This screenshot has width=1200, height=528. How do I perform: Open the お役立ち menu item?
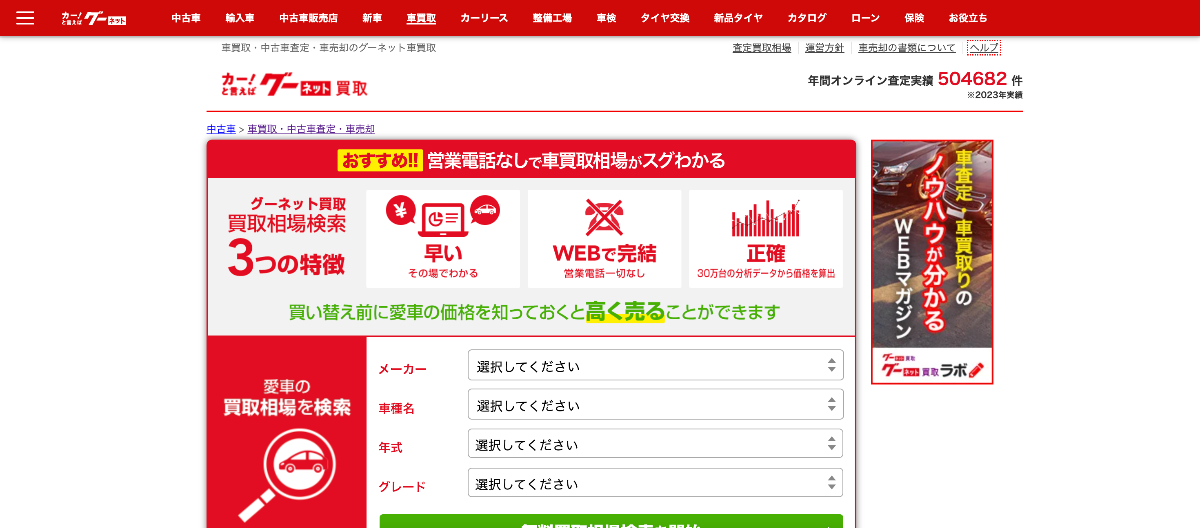(967, 18)
